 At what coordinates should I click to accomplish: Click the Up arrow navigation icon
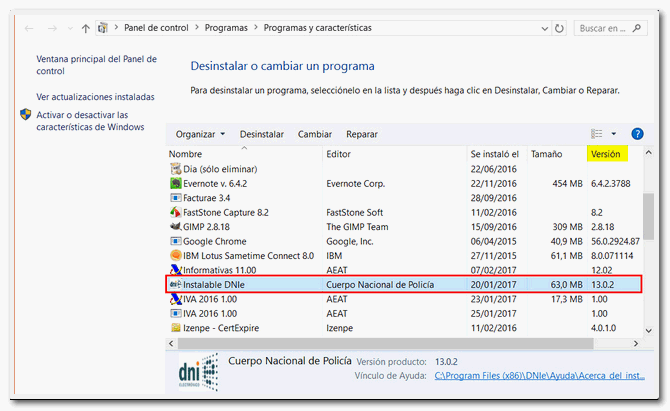(x=85, y=29)
